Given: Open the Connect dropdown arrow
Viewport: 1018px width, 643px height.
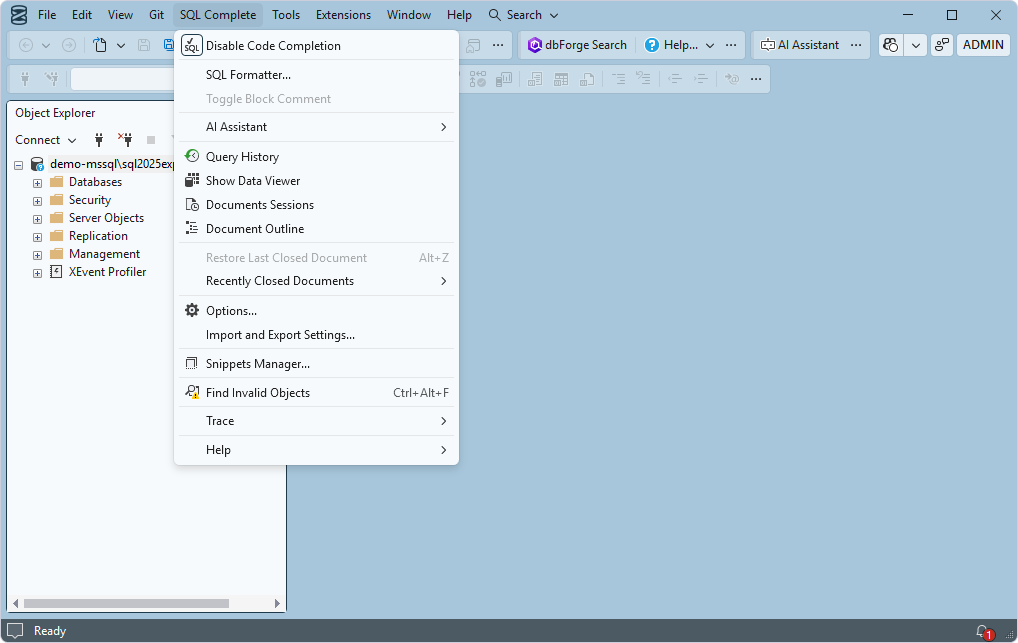Looking at the screenshot, I should click(72, 140).
